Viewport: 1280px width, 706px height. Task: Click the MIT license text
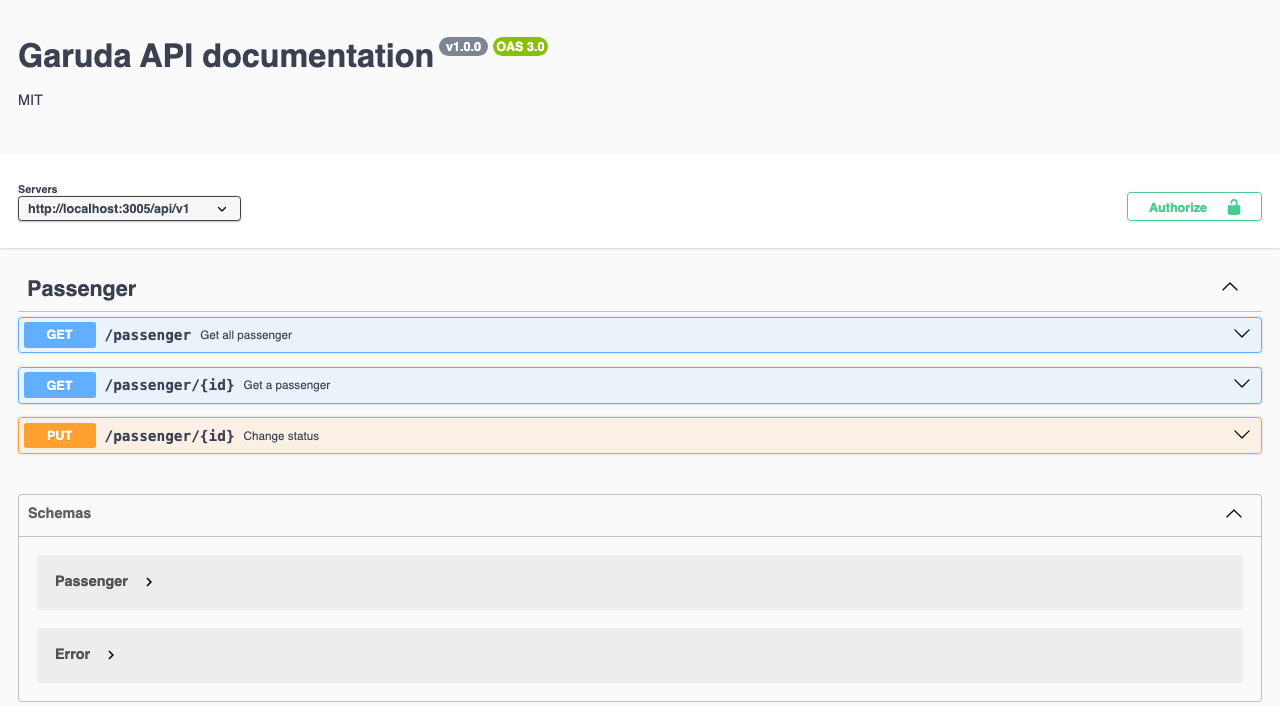[x=31, y=100]
